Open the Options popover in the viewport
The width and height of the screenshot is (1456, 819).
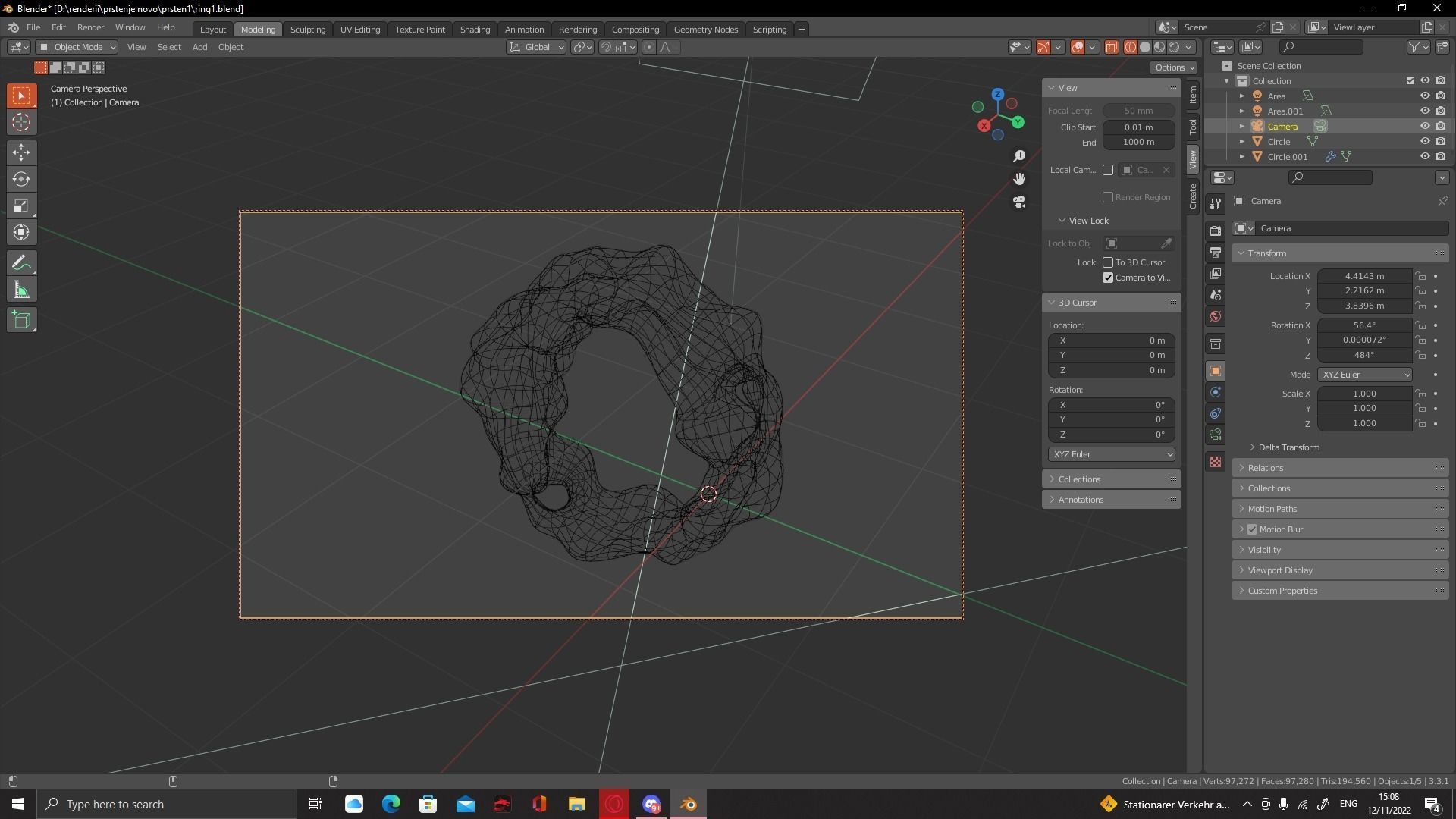pos(1173,67)
